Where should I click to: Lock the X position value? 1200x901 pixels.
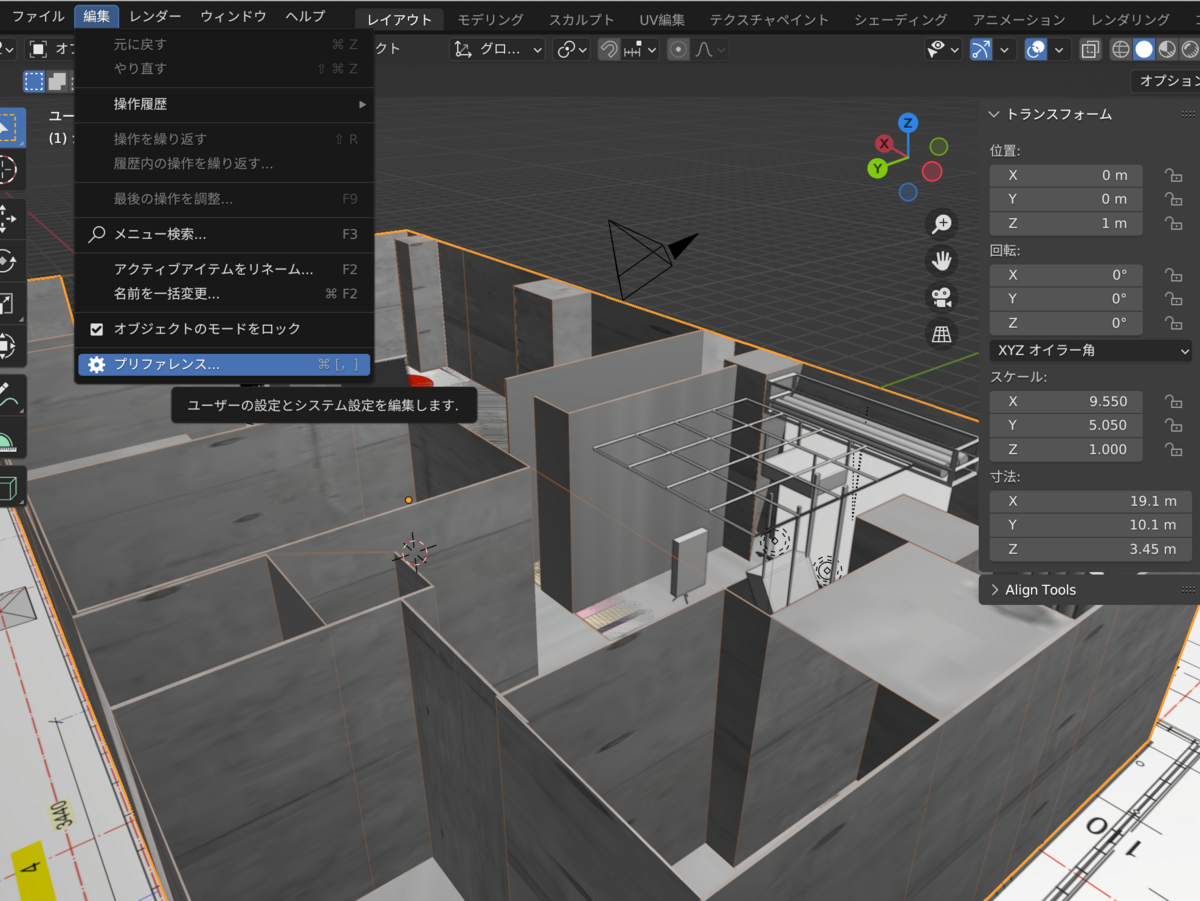1173,175
